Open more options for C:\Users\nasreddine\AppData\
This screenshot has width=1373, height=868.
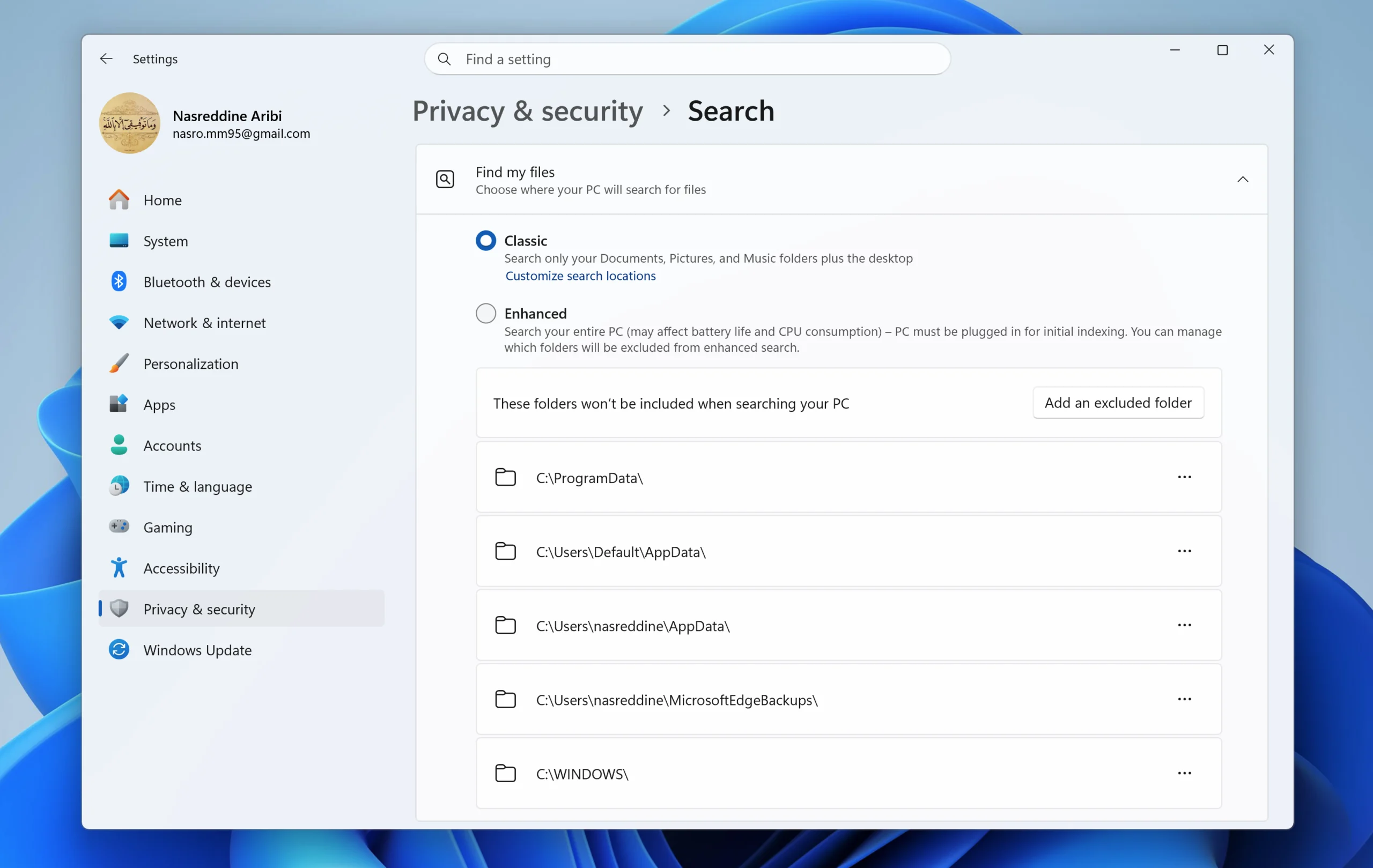[x=1184, y=625]
